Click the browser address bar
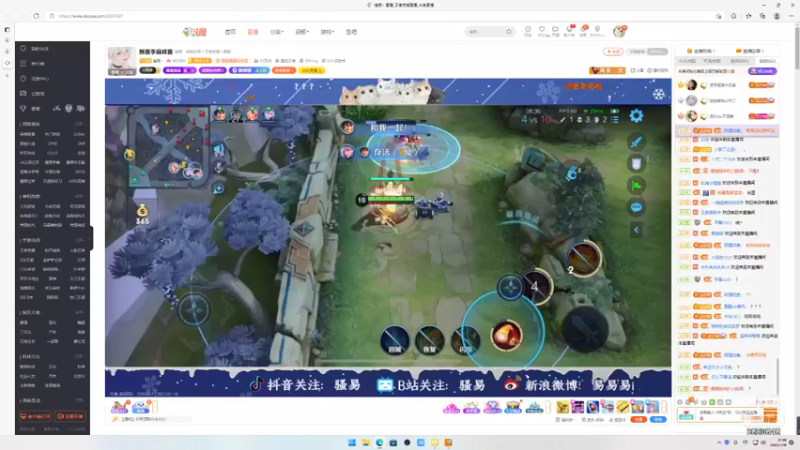Viewport: 800px width, 450px height. pos(383,16)
